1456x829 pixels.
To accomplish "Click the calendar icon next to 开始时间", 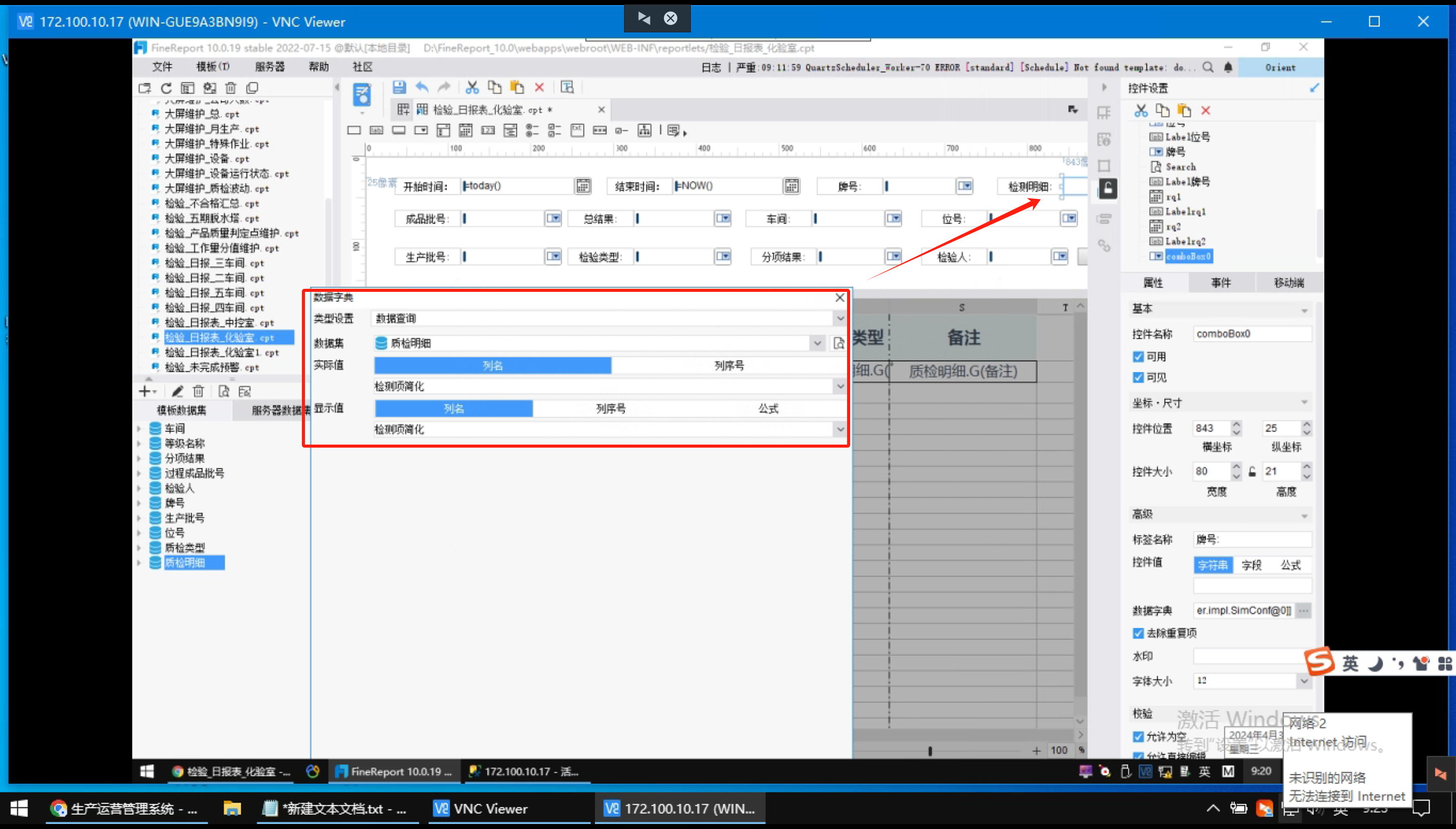I will point(583,186).
